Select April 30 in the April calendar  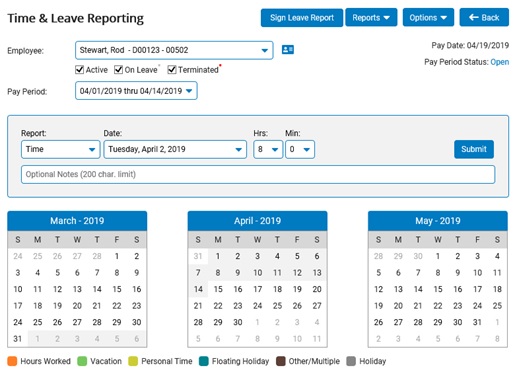238,322
